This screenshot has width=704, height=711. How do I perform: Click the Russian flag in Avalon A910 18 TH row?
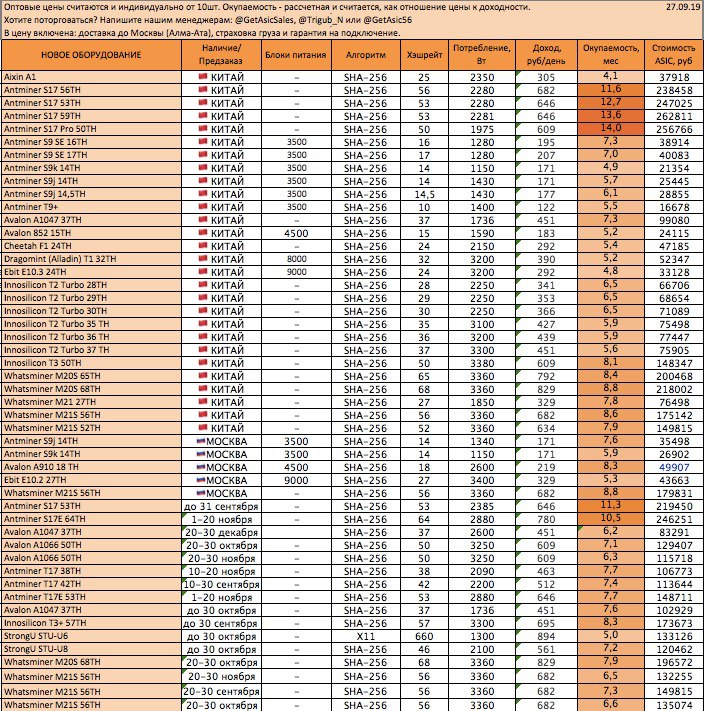[x=200, y=467]
